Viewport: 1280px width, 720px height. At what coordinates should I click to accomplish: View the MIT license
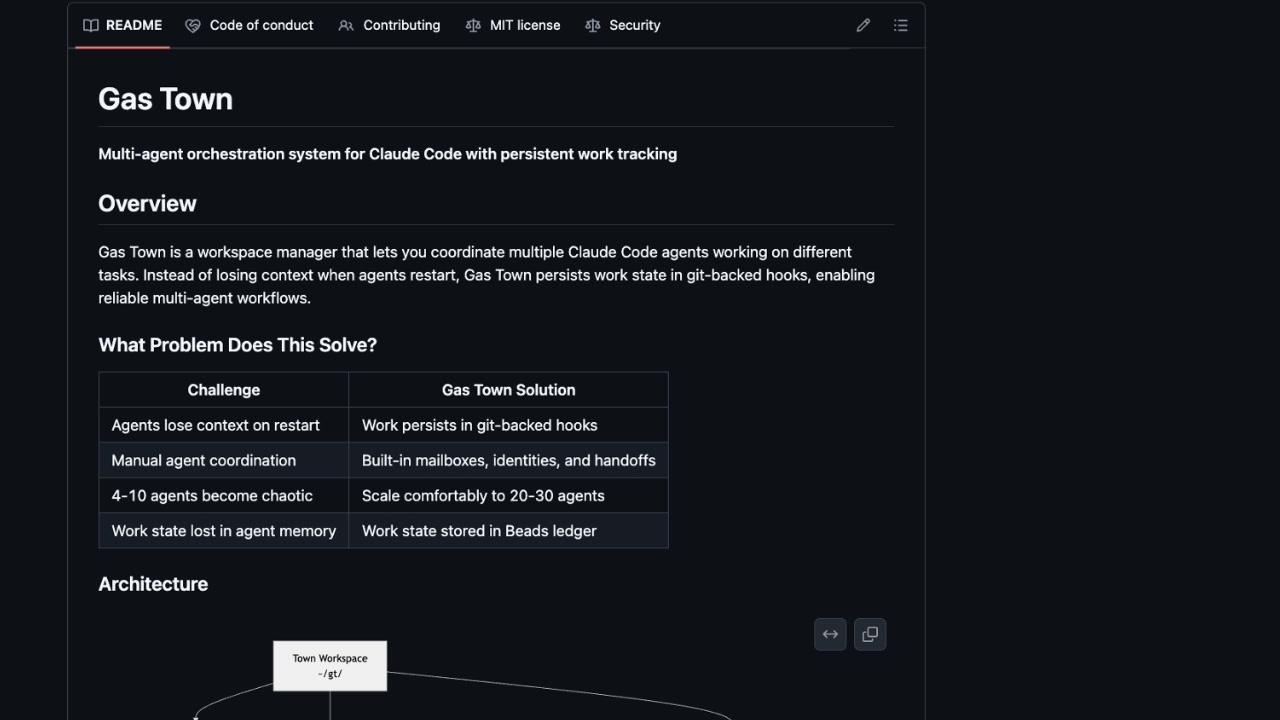point(524,25)
